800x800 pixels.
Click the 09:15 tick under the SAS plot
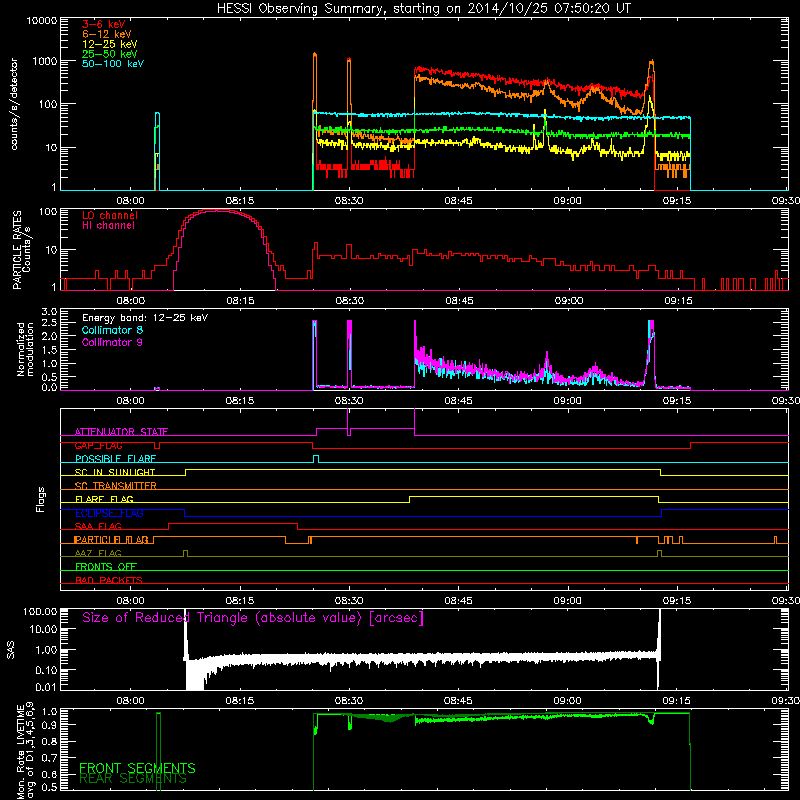coord(677,701)
